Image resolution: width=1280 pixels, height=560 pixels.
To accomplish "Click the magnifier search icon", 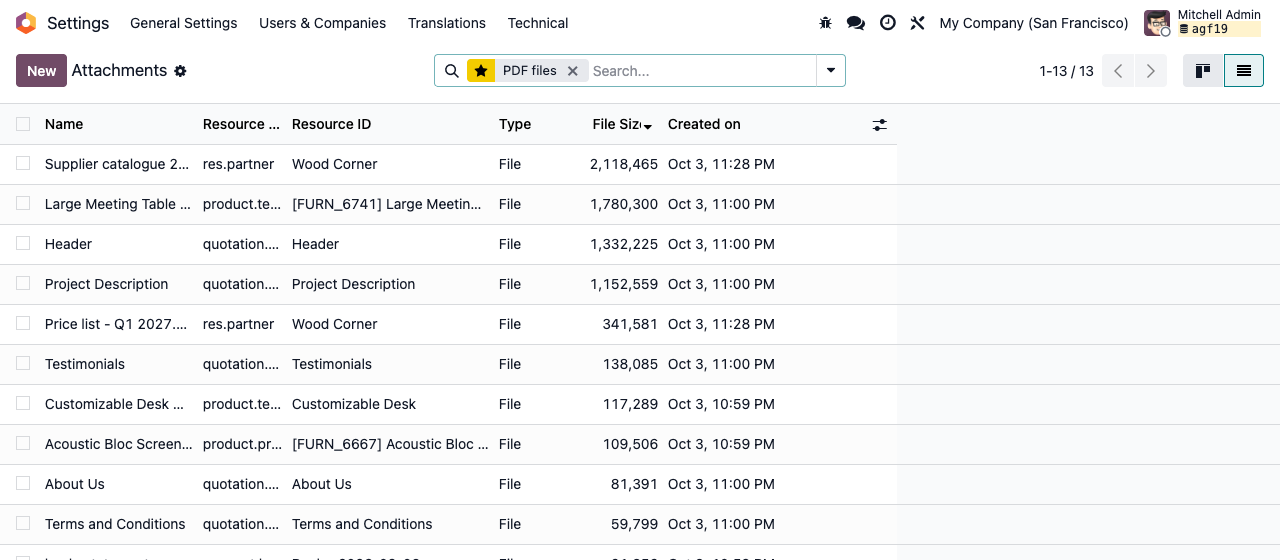I will [452, 71].
